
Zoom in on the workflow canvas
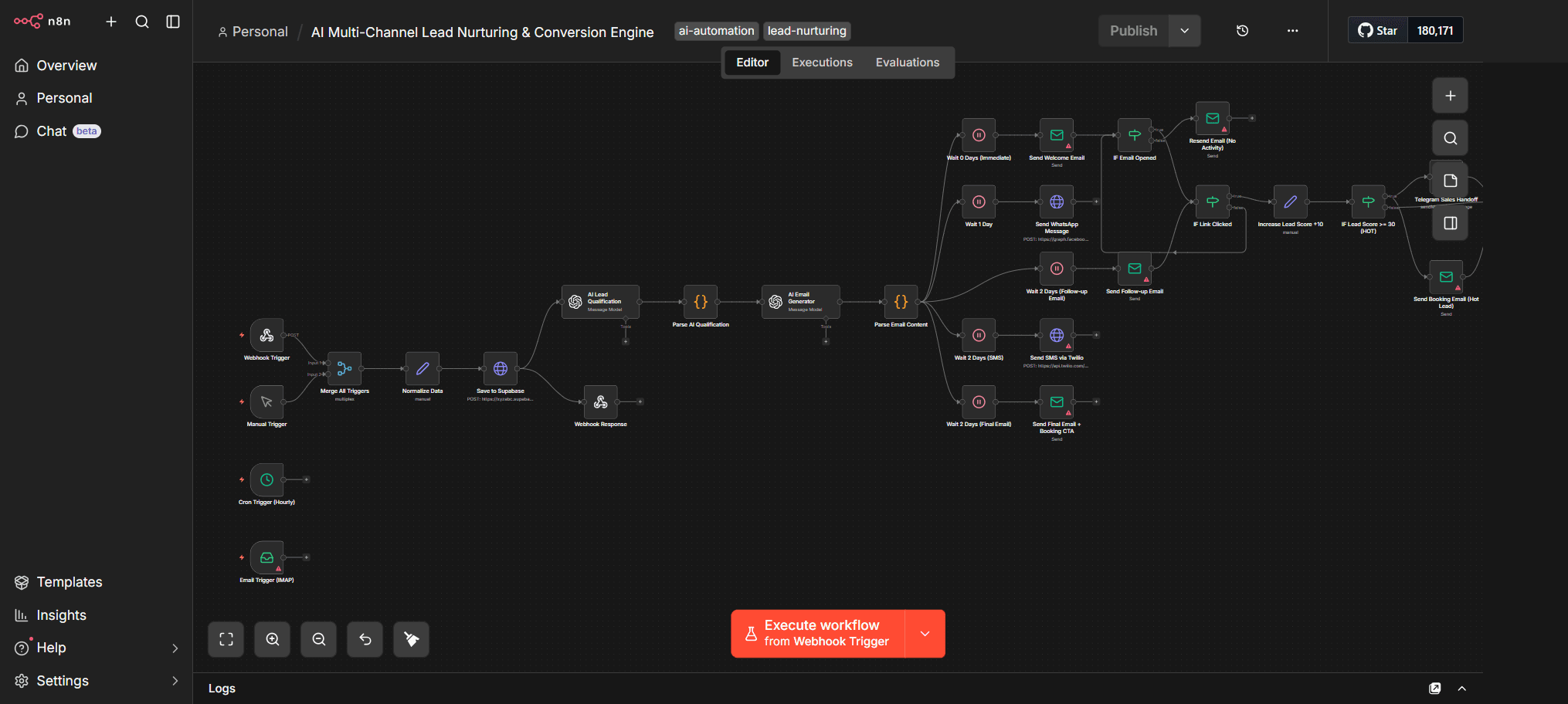272,639
